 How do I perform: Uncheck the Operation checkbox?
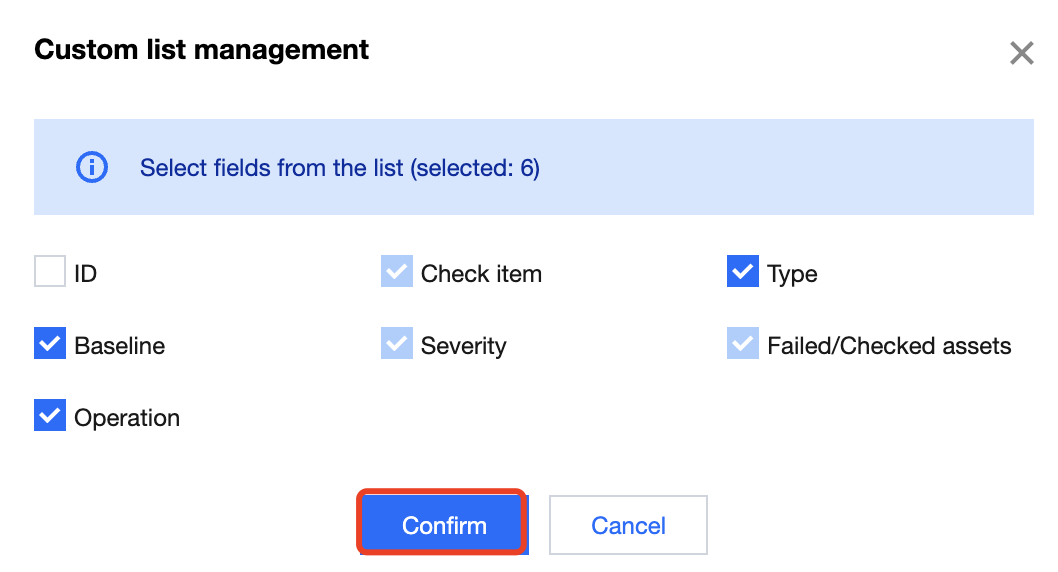tap(50, 416)
